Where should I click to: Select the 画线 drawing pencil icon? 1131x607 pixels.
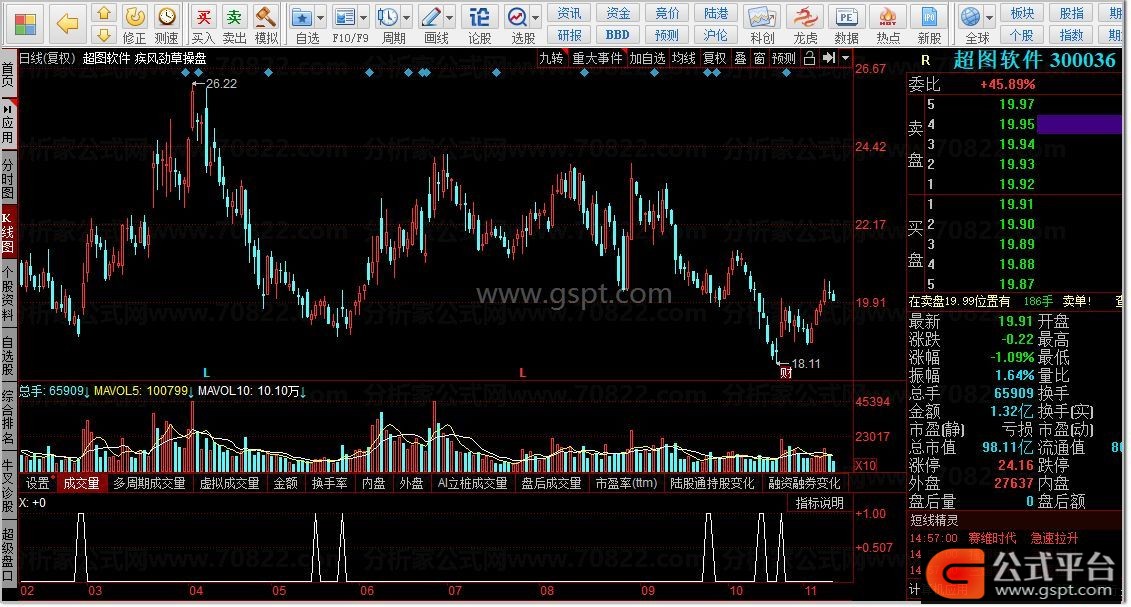click(x=431, y=17)
